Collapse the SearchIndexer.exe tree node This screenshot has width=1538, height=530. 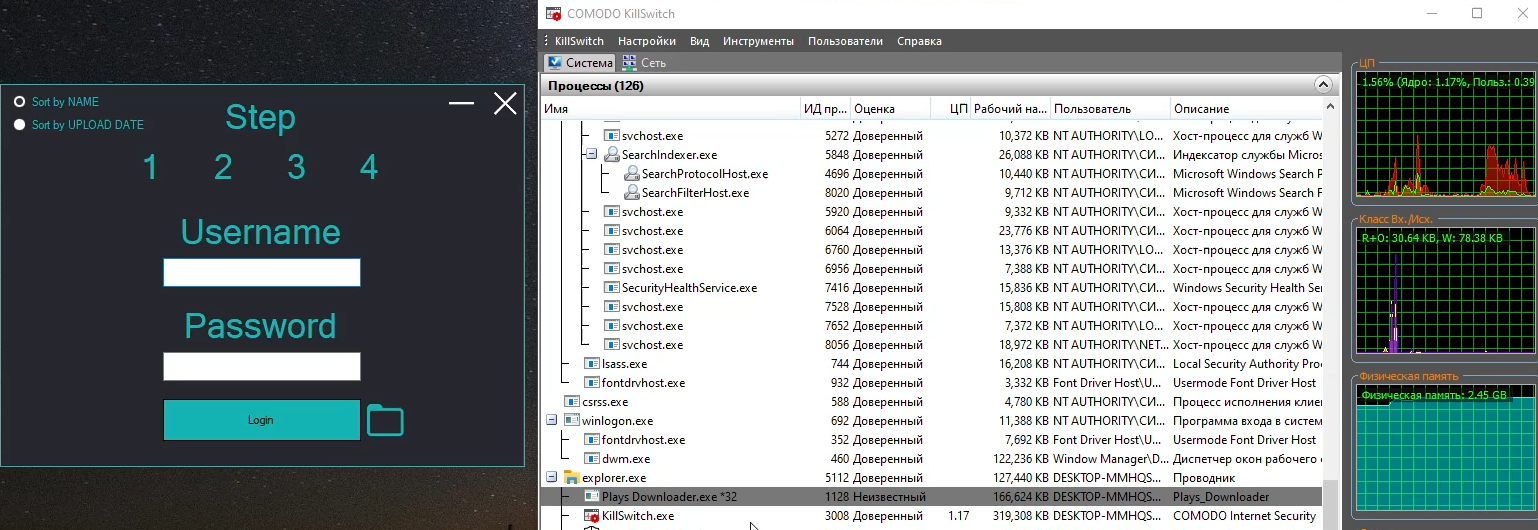tap(591, 155)
